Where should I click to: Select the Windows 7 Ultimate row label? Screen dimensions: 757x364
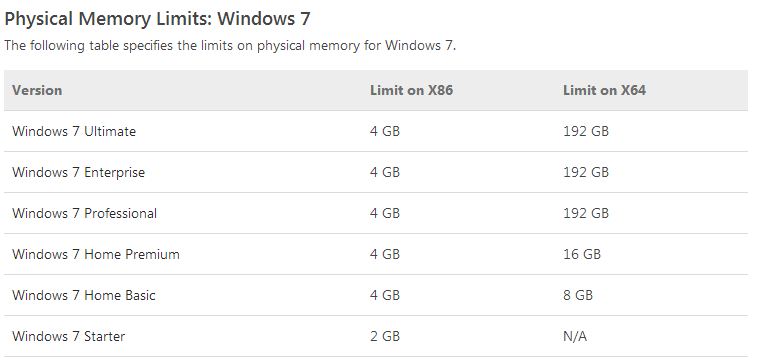tap(74, 131)
